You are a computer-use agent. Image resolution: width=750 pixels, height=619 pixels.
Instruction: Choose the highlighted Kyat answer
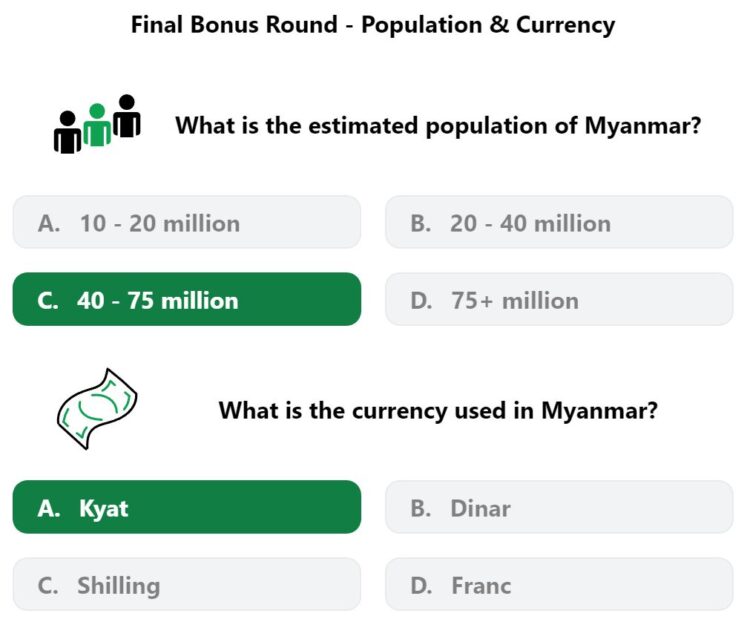coord(187,507)
